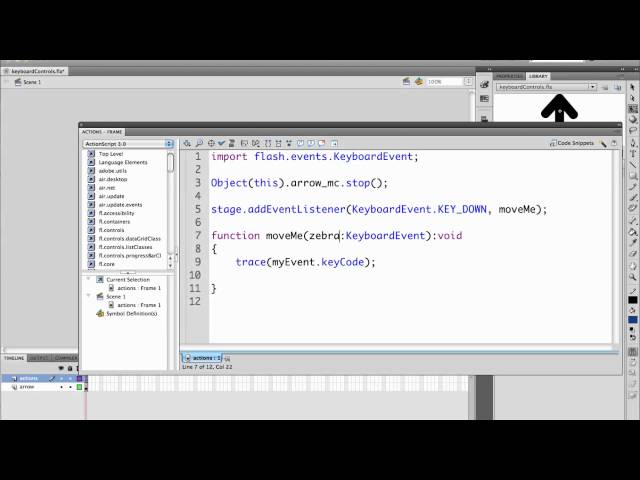Switch to the LIBRARY tab
The image size is (640, 480).
pyautogui.click(x=538, y=76)
